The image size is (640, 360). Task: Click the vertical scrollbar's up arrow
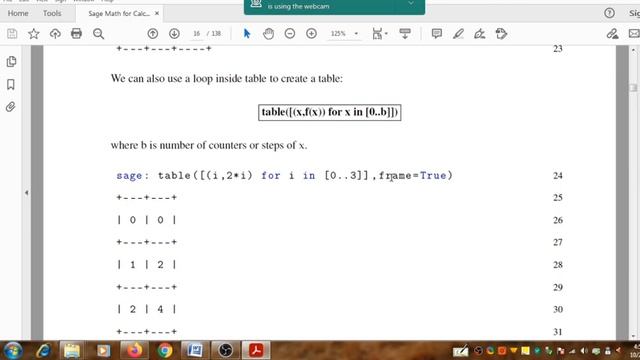633,50
